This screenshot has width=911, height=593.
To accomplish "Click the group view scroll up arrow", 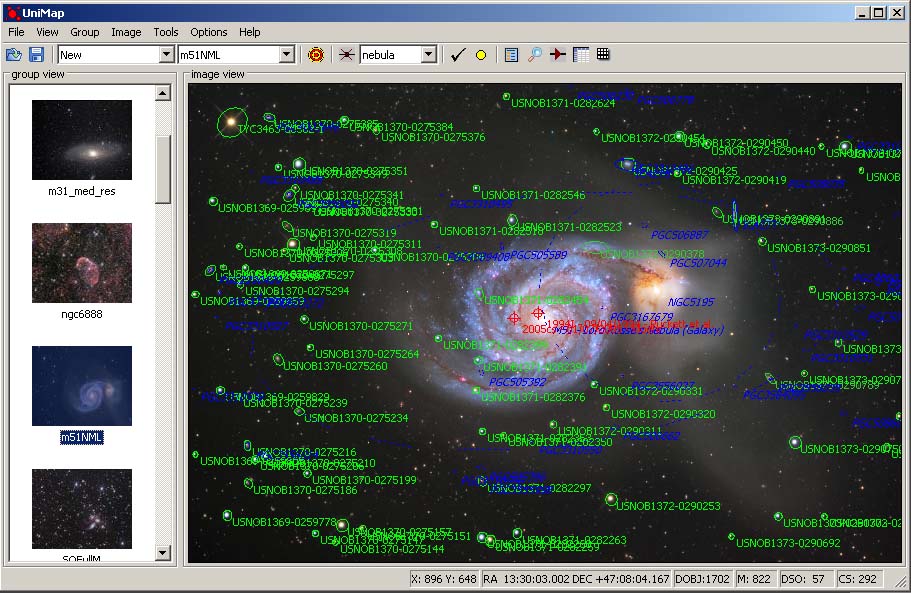I will point(163,93).
